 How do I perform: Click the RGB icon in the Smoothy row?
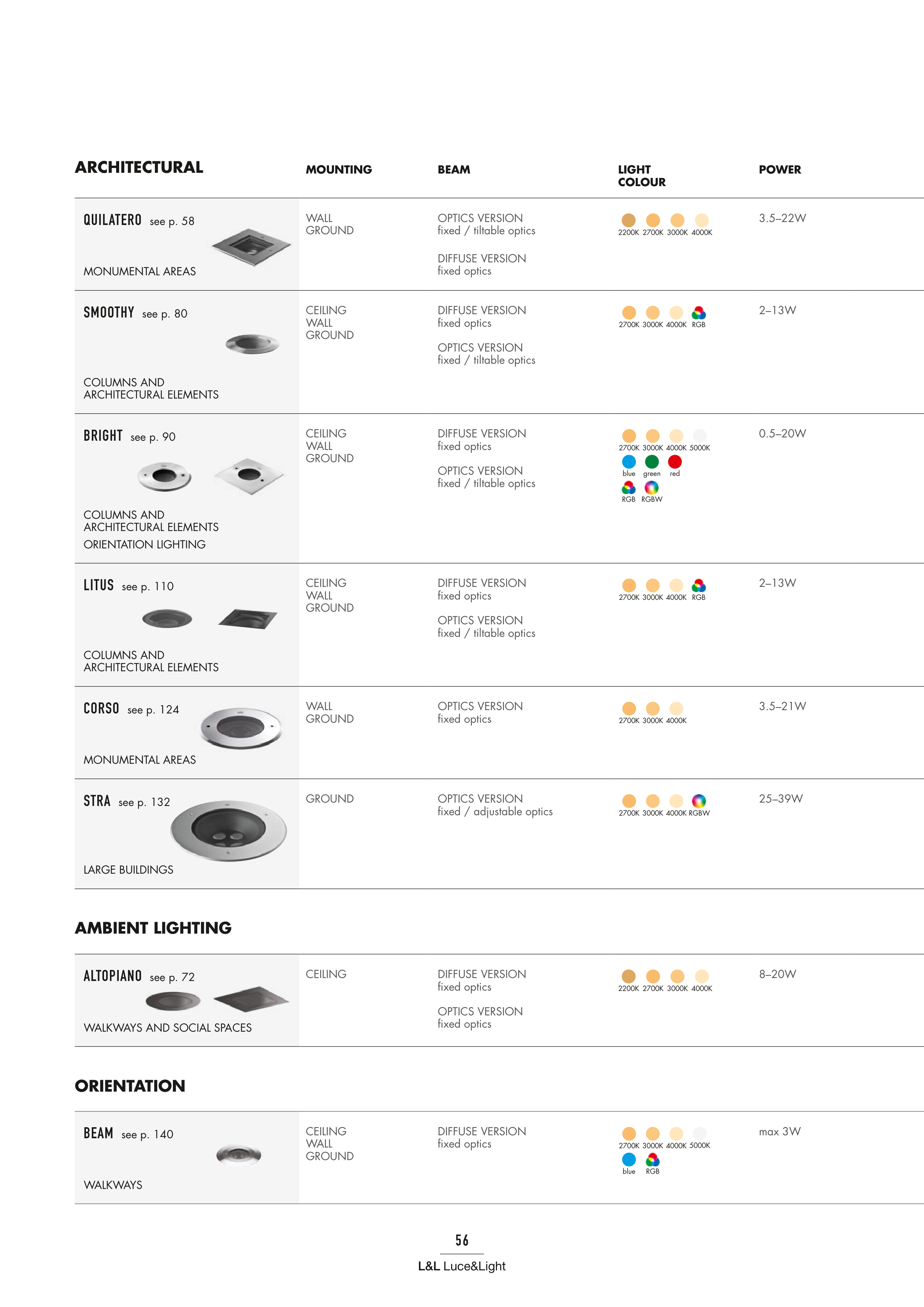click(x=699, y=313)
